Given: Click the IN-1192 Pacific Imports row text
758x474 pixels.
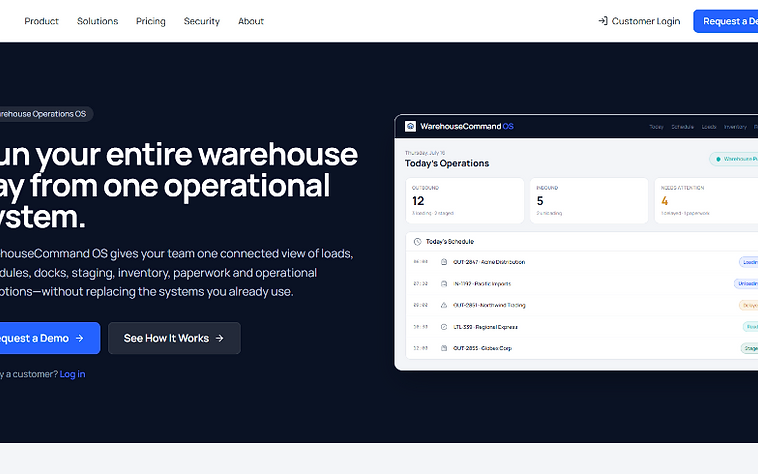Looking at the screenshot, I should (x=482, y=284).
